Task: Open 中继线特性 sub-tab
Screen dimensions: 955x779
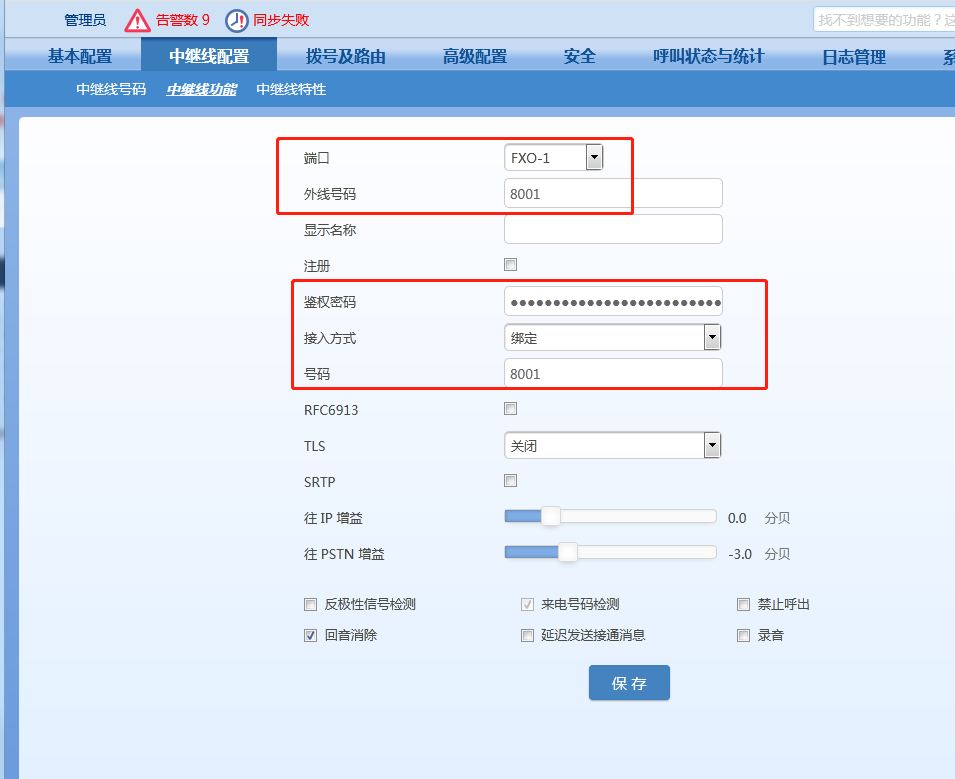Action: point(291,89)
